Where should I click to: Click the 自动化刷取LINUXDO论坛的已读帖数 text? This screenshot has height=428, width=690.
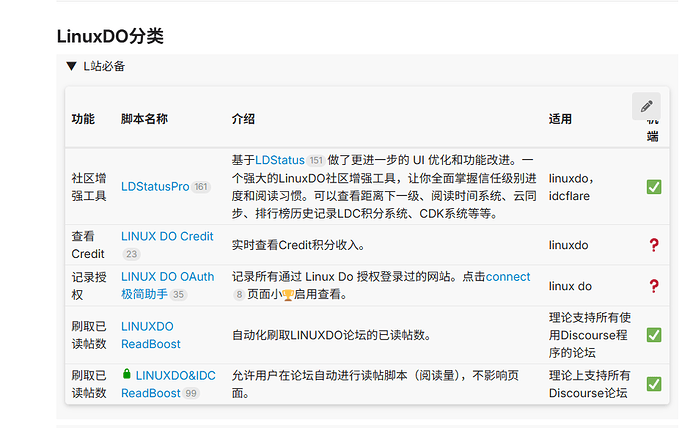tap(331, 335)
